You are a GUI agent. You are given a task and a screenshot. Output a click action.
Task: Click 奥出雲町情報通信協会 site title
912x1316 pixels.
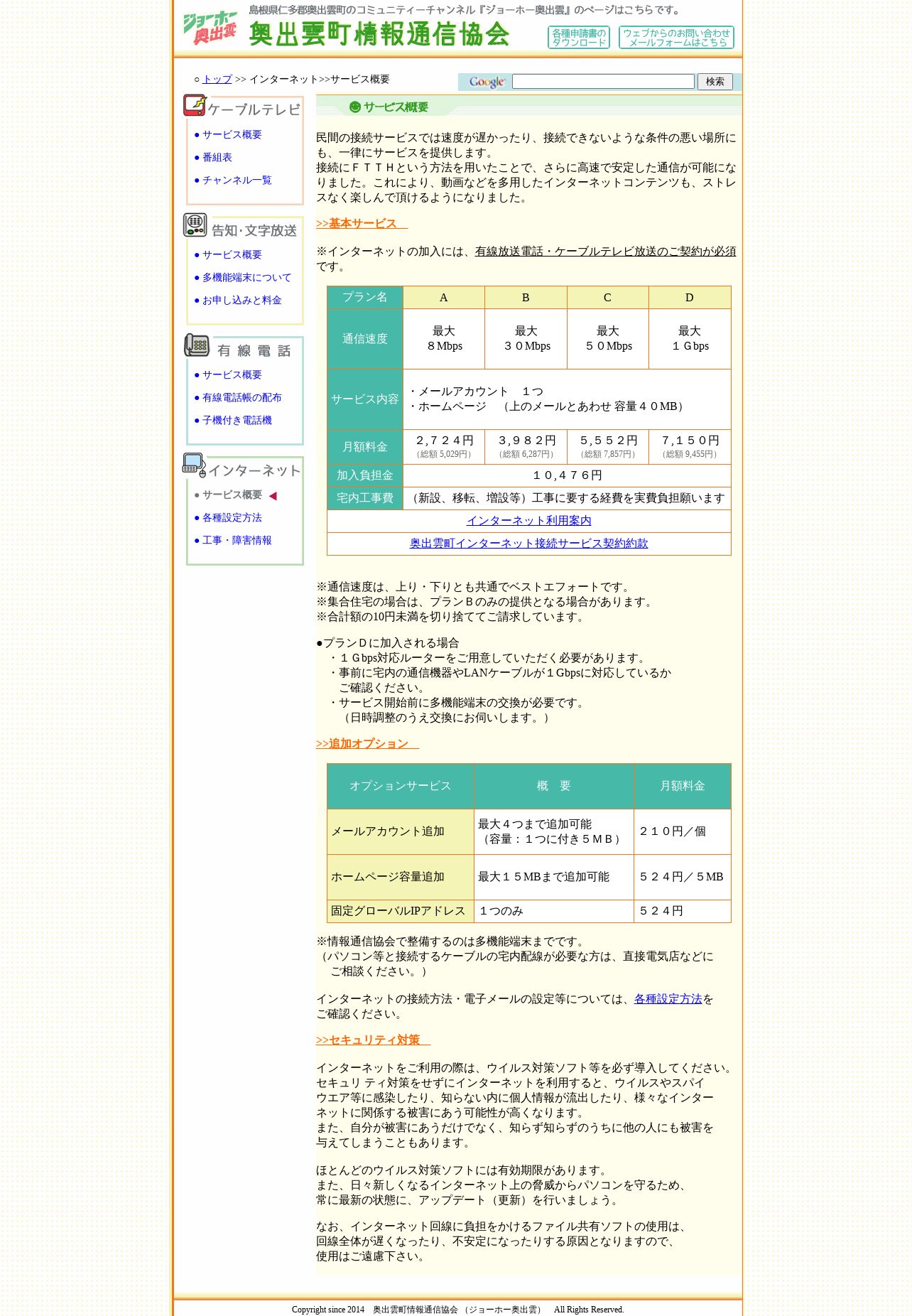coord(379,34)
